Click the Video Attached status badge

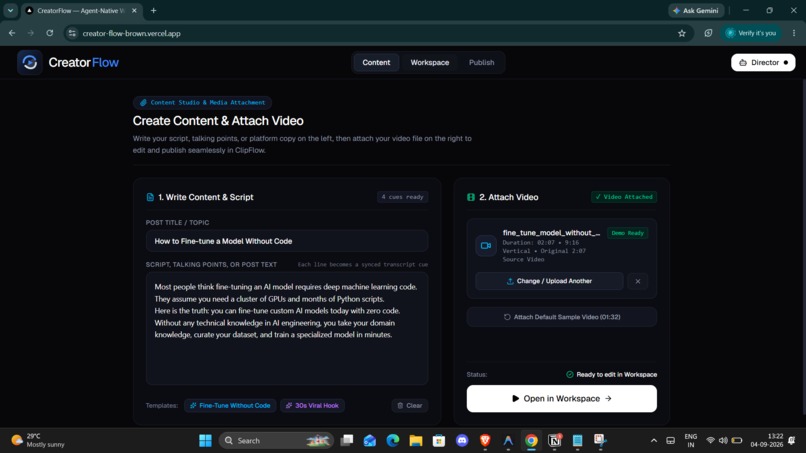624,197
